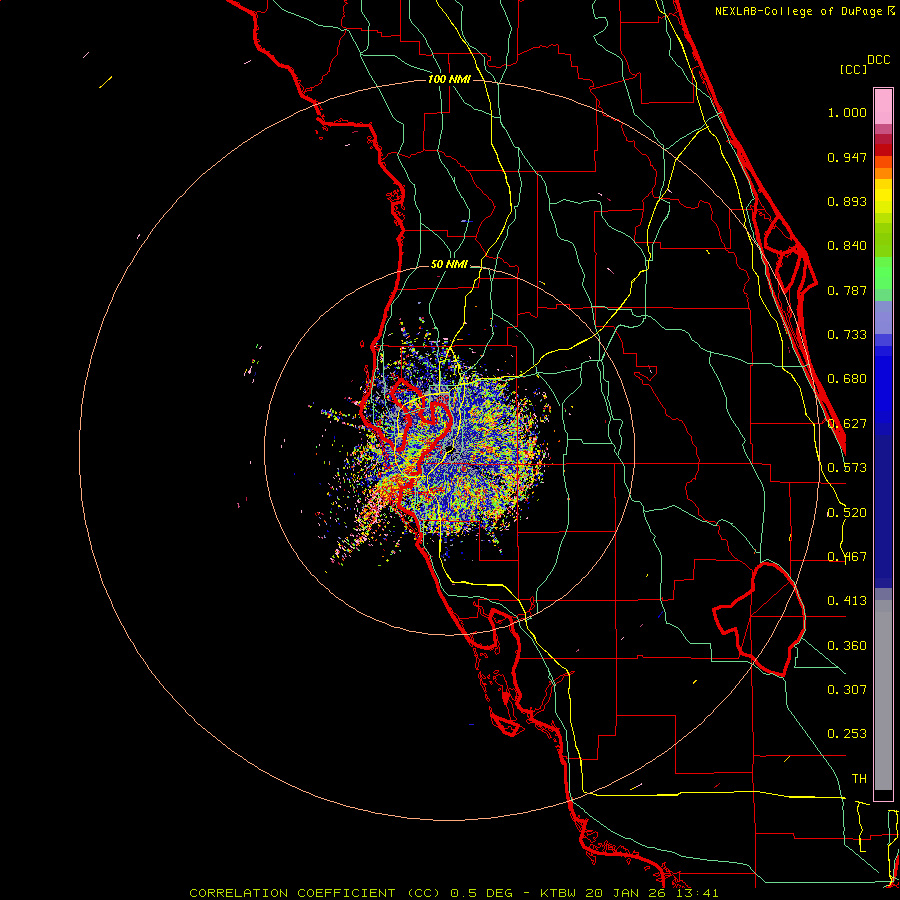This screenshot has height=900, width=900.
Task: Click the [CC] units label
Action: [853, 69]
